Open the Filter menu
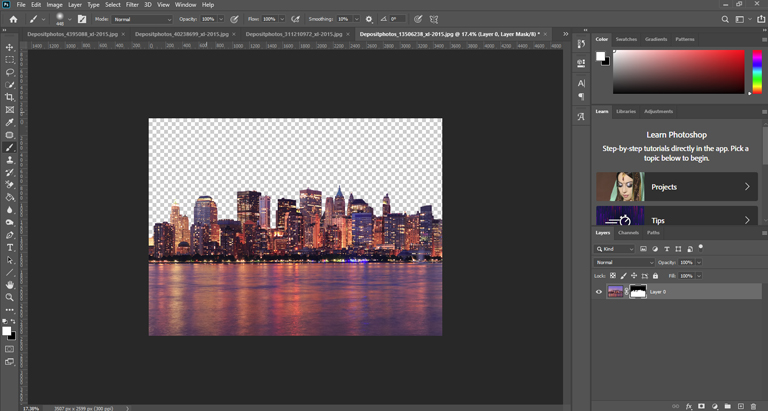 (132, 5)
